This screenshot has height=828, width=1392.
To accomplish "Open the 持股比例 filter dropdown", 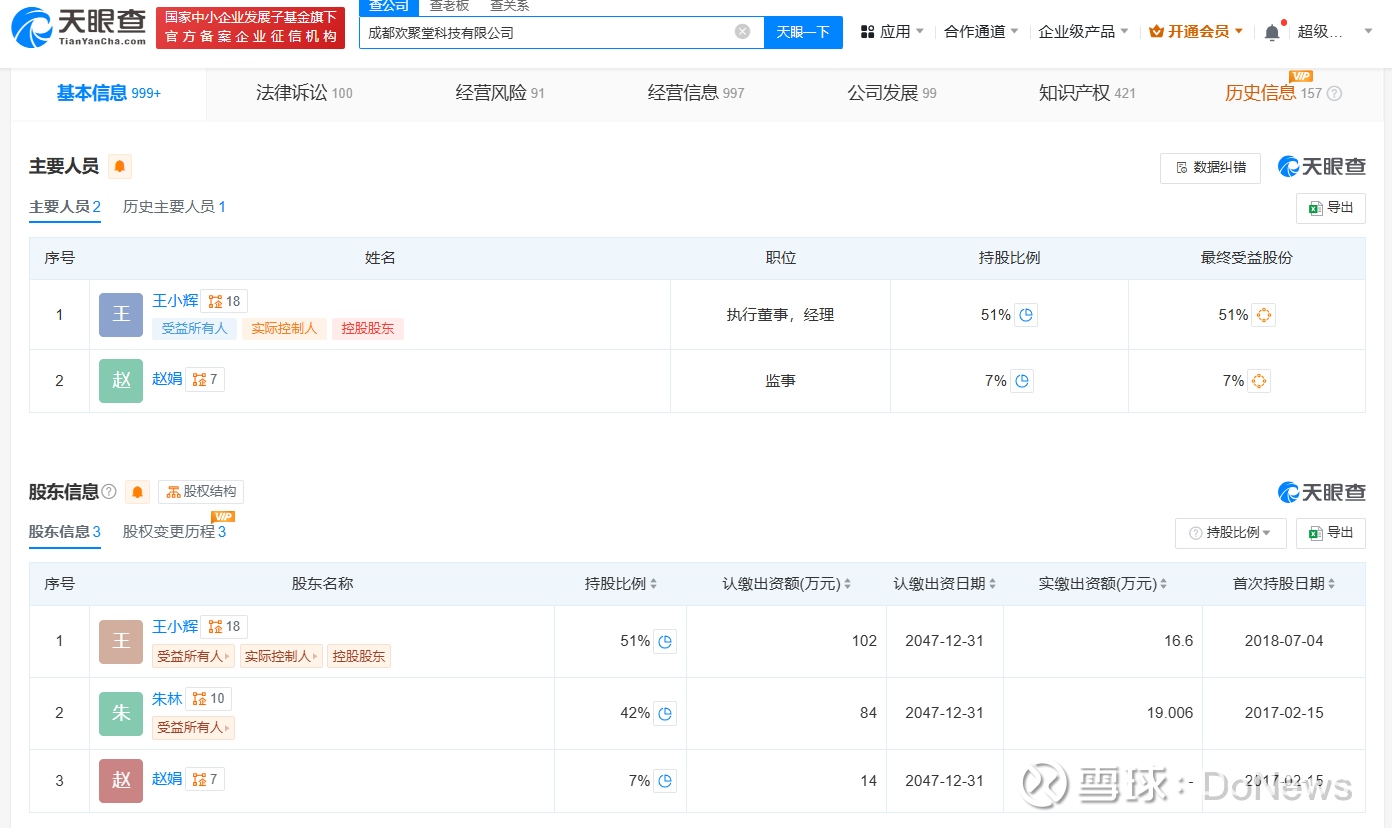I will 1230,533.
